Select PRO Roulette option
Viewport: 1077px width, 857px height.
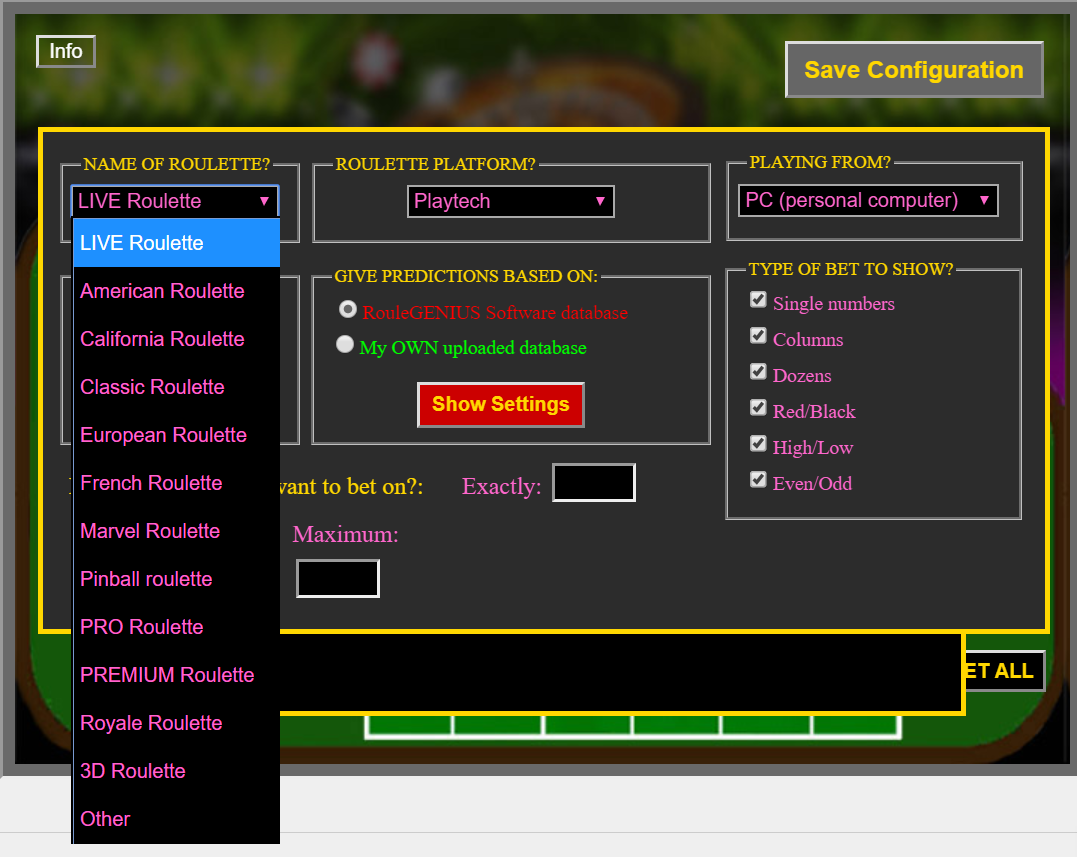pos(177,628)
